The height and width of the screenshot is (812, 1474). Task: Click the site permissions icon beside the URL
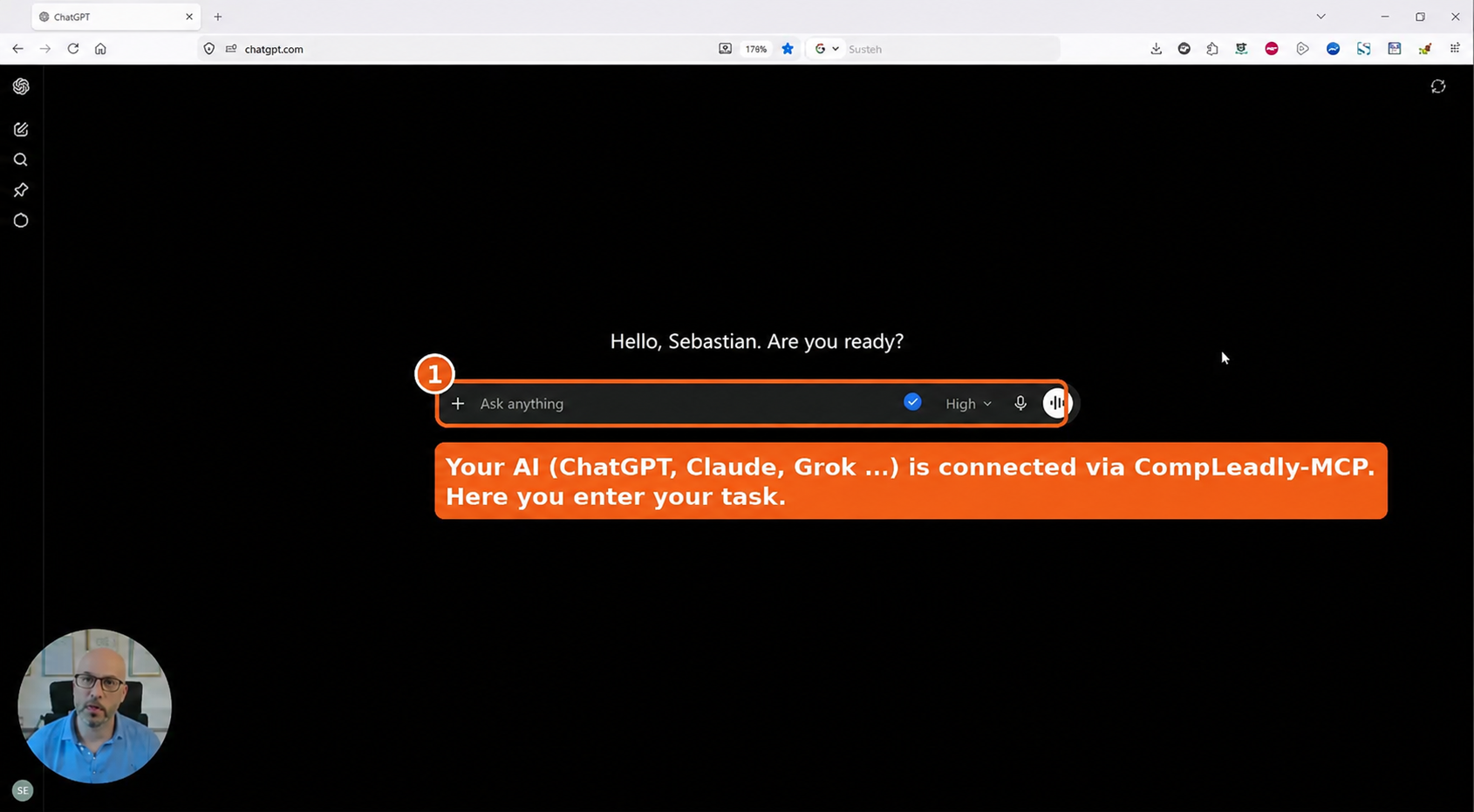(231, 49)
